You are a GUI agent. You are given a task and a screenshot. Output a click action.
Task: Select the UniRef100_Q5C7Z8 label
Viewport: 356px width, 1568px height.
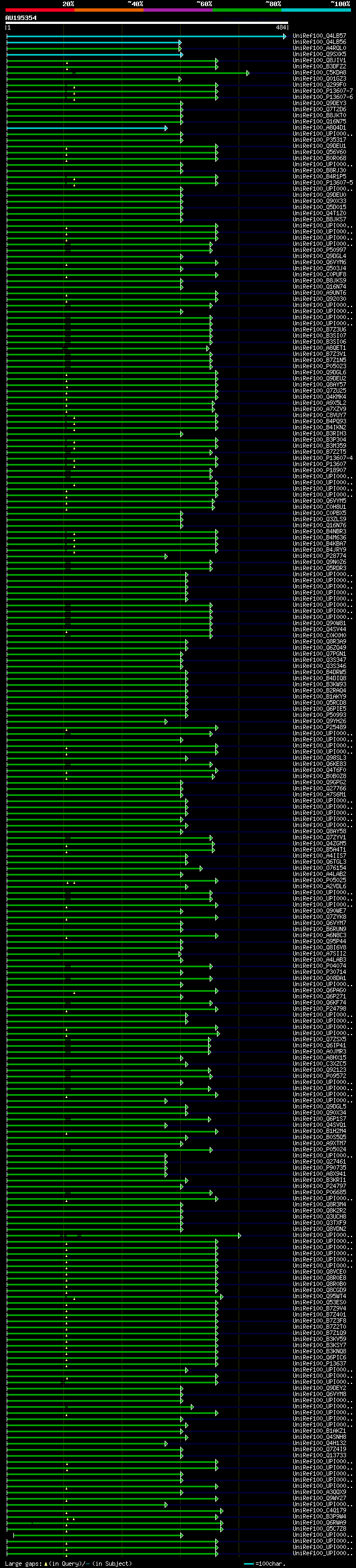coord(319,1529)
